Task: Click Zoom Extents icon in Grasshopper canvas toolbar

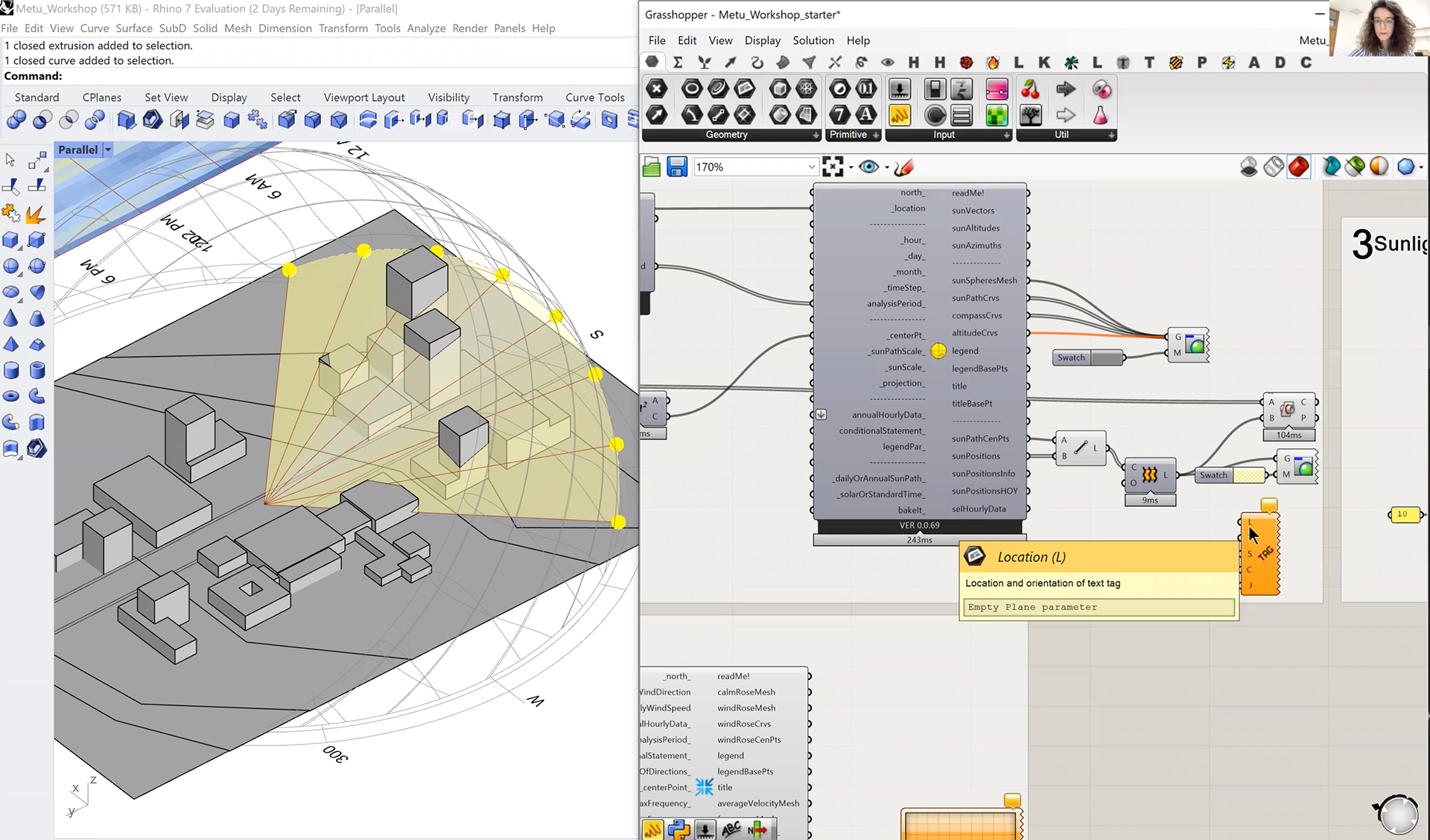Action: click(833, 167)
